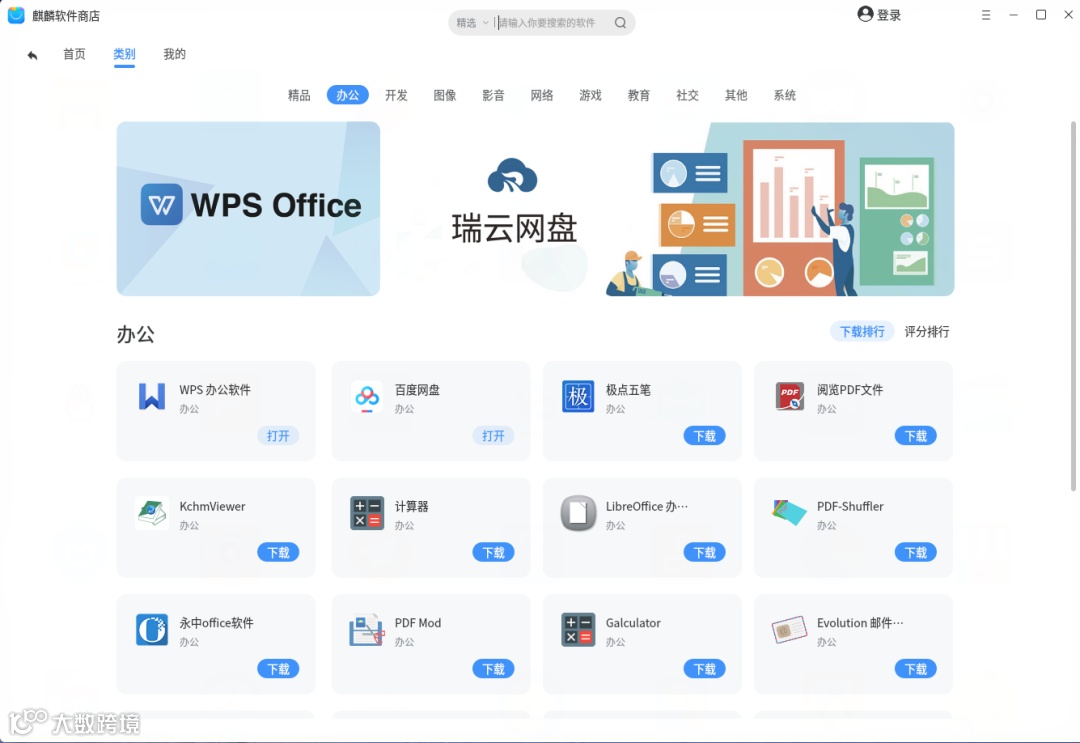1080x743 pixels.
Task: Open the PDF Mod title text
Action: click(417, 622)
